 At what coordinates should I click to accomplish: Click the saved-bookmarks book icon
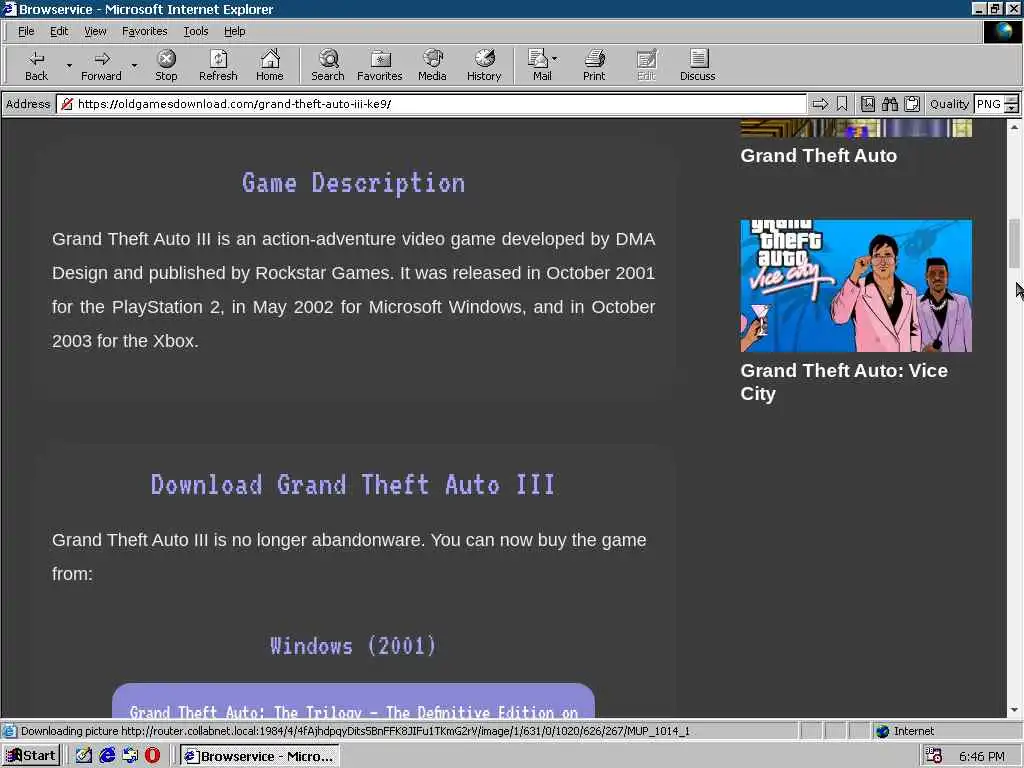coord(867,104)
